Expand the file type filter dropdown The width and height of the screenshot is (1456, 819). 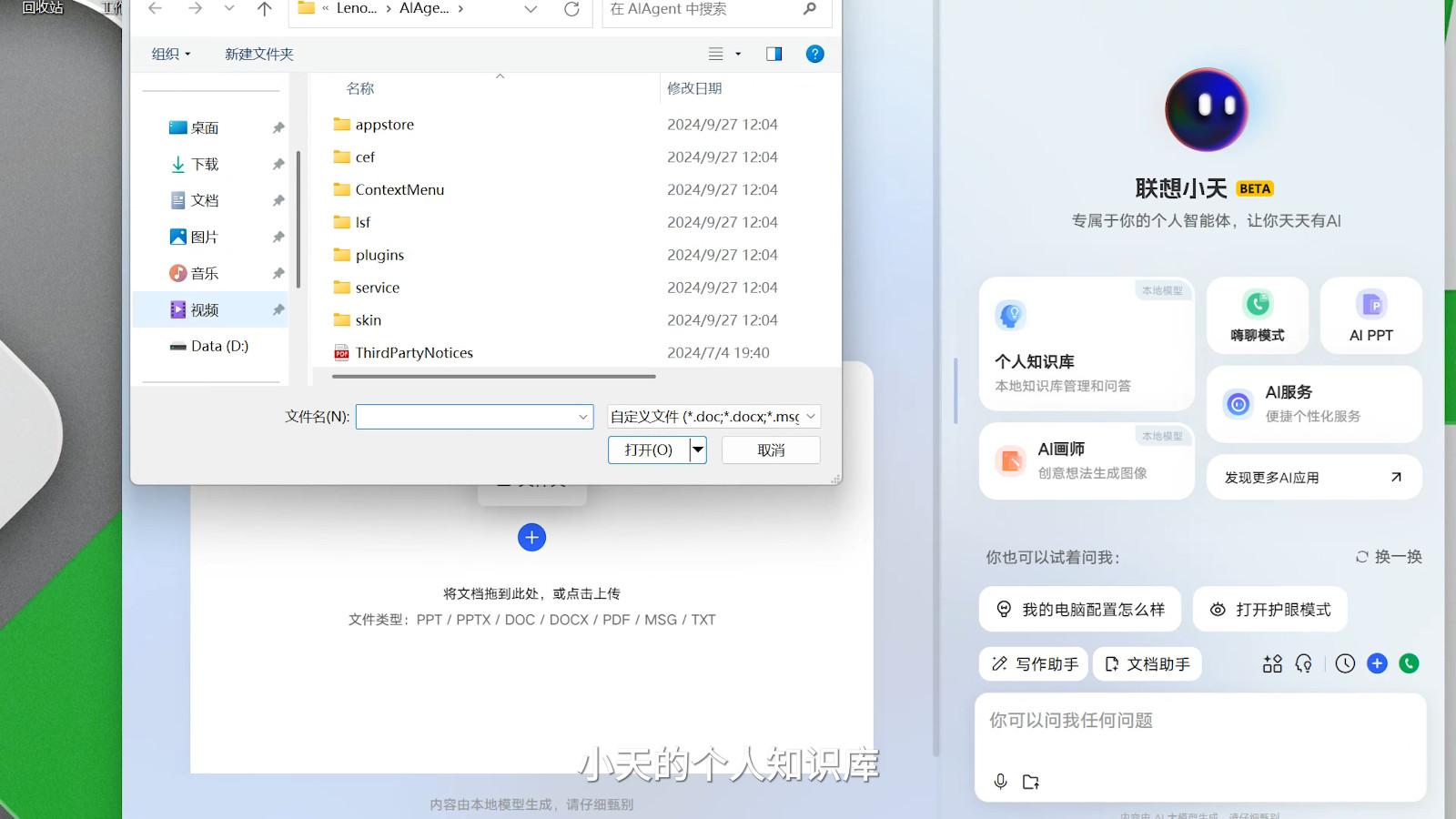tap(810, 417)
